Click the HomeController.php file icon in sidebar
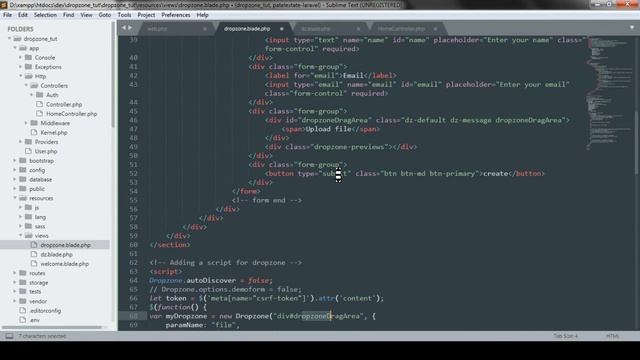Image resolution: width=640 pixels, height=360 pixels. pos(40,113)
